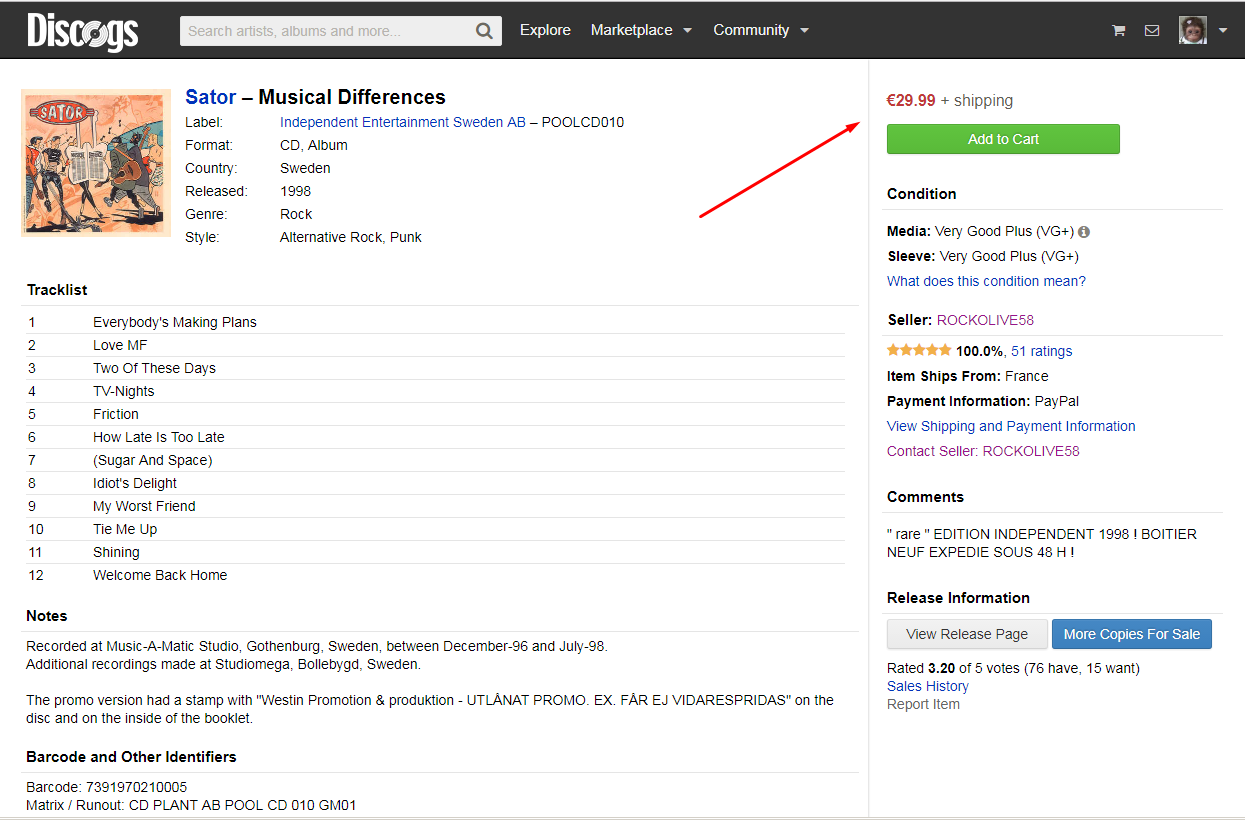Click the Media: Very Good Plus text
This screenshot has height=820, width=1245.
click(980, 231)
